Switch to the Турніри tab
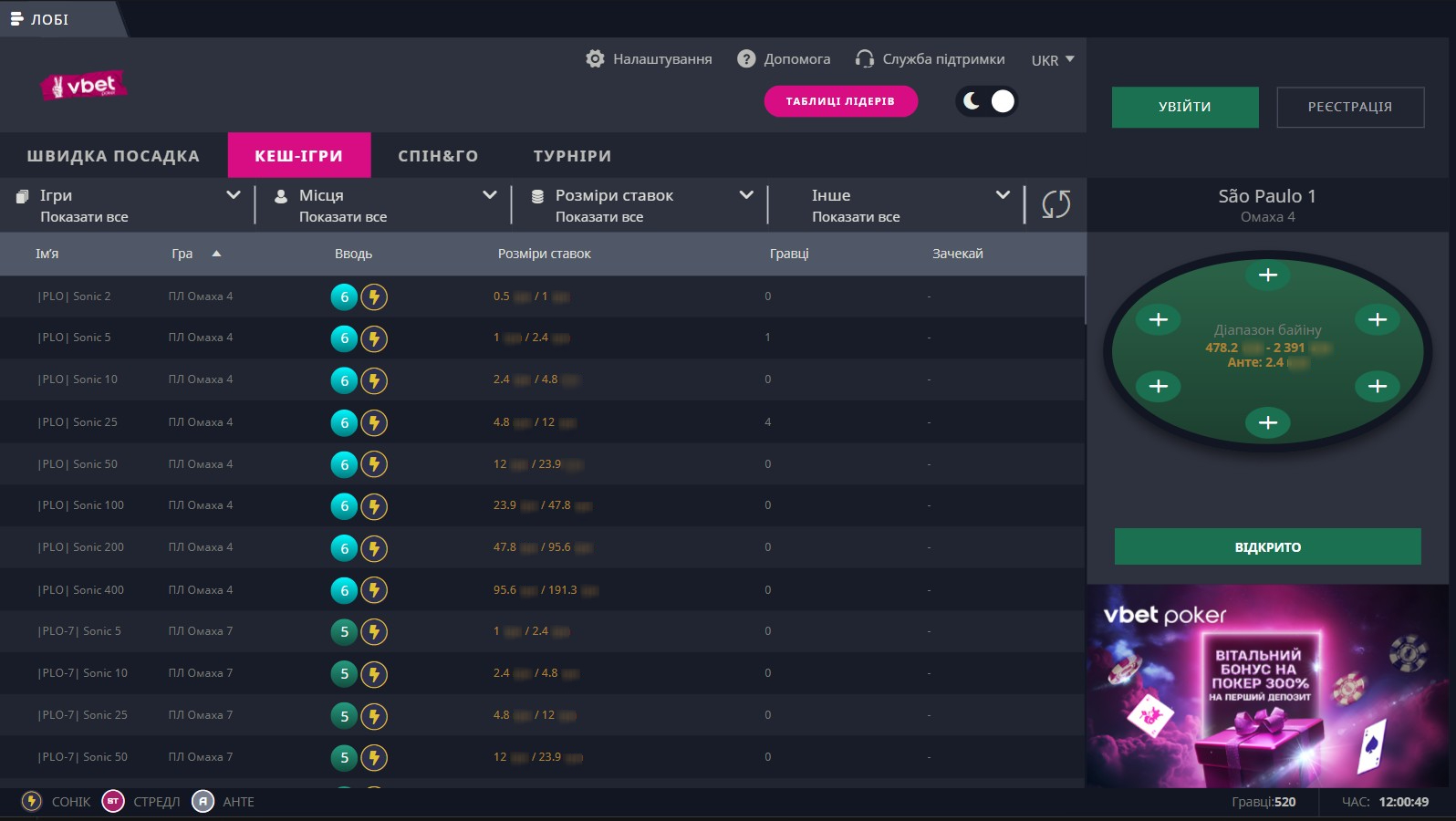1456x821 pixels. click(572, 156)
